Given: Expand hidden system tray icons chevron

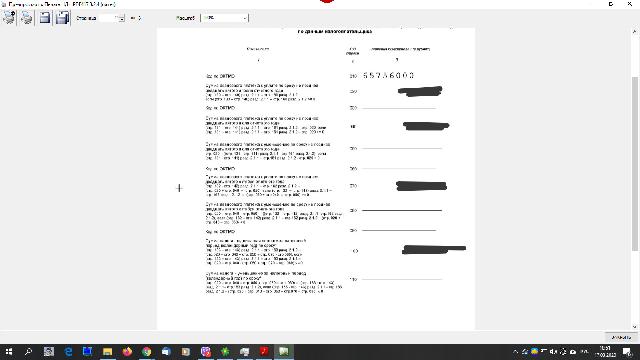Looking at the screenshot, I should click(x=516, y=351).
